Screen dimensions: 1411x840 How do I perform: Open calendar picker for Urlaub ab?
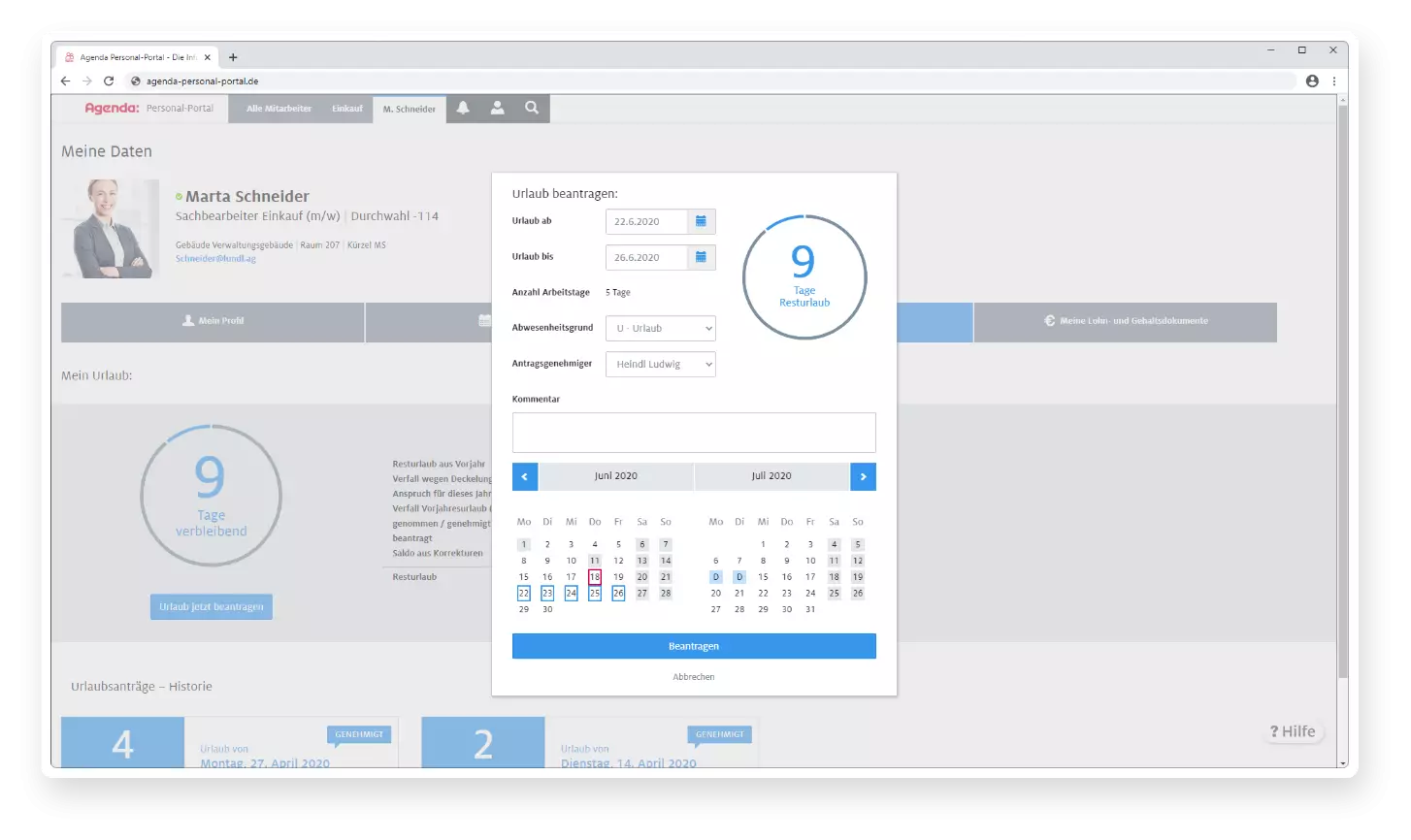tap(701, 222)
